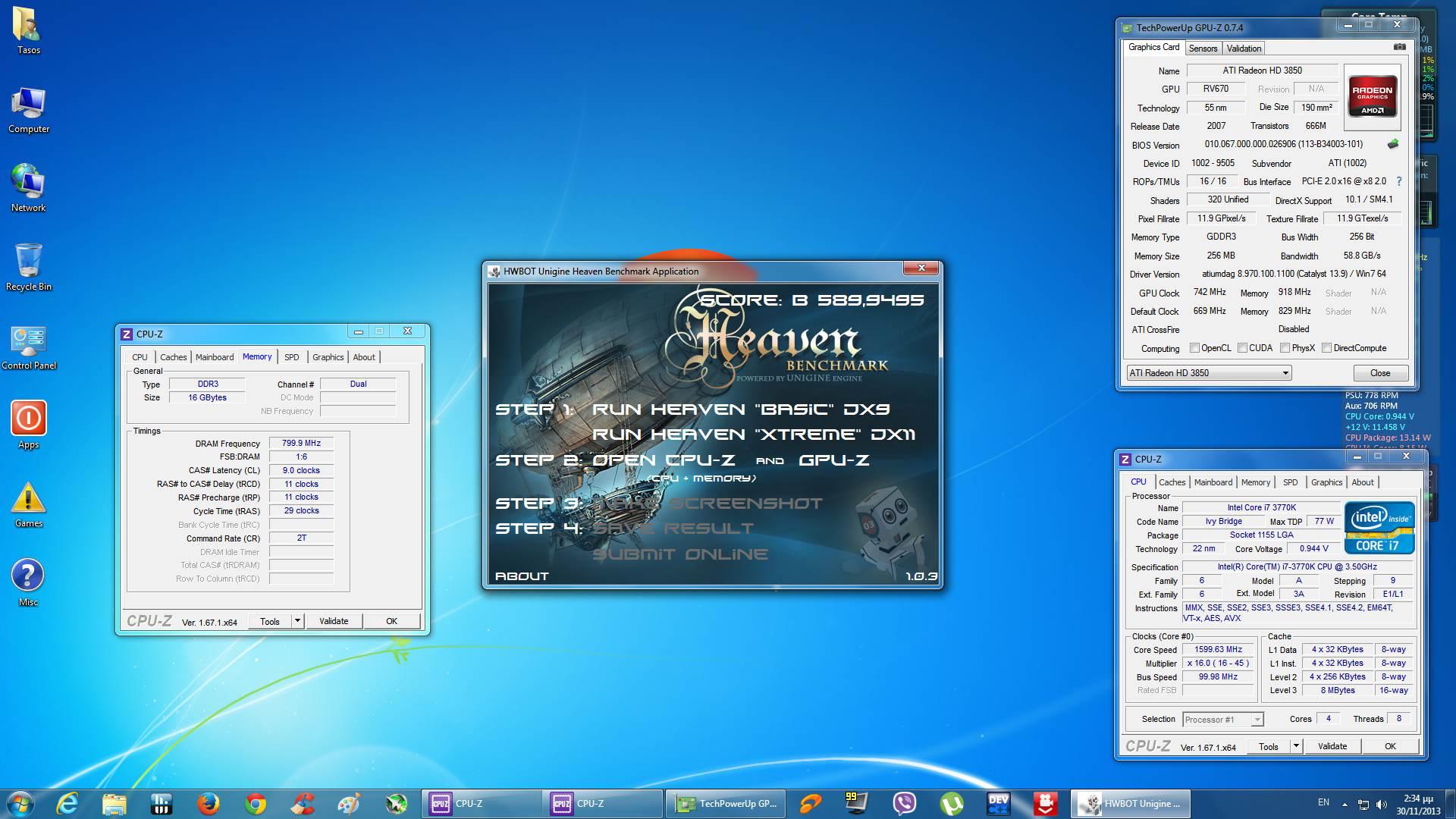Viewport: 1456px width, 819px height.
Task: Open the Recycle Bin
Action: 29,268
